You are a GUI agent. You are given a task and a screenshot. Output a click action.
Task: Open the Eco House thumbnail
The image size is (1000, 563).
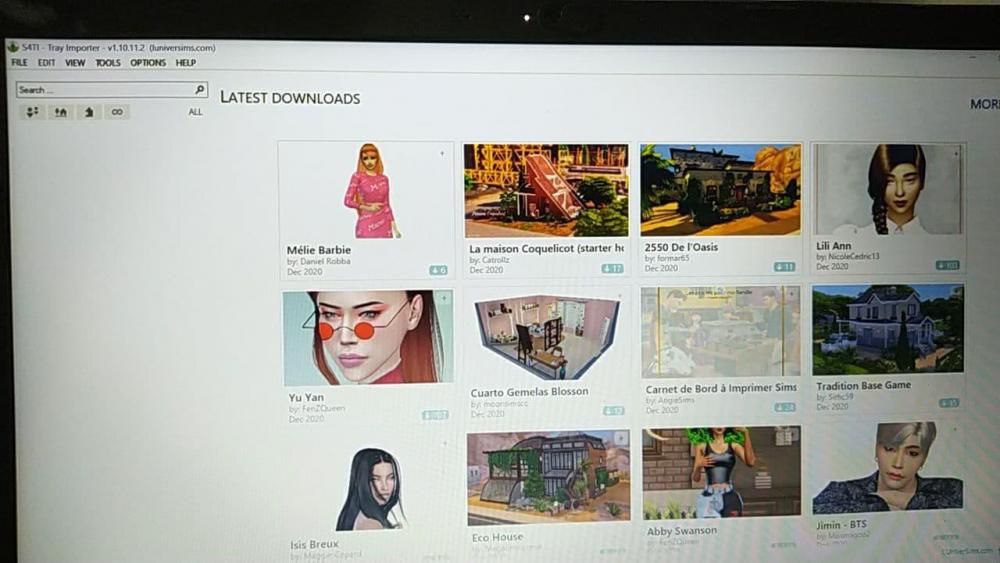tap(548, 478)
